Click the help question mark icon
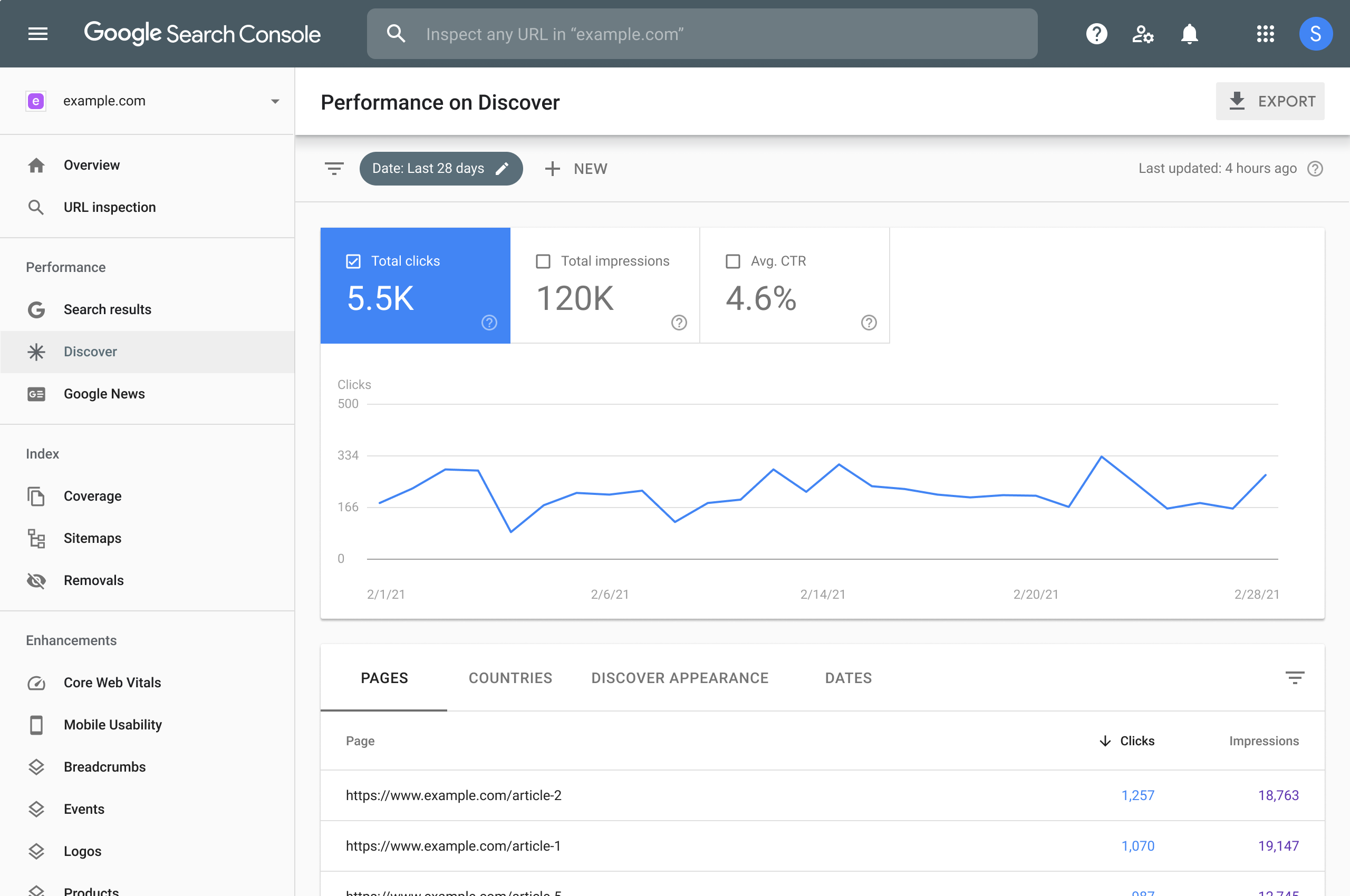Screen dimensions: 1350x896 (1095, 34)
